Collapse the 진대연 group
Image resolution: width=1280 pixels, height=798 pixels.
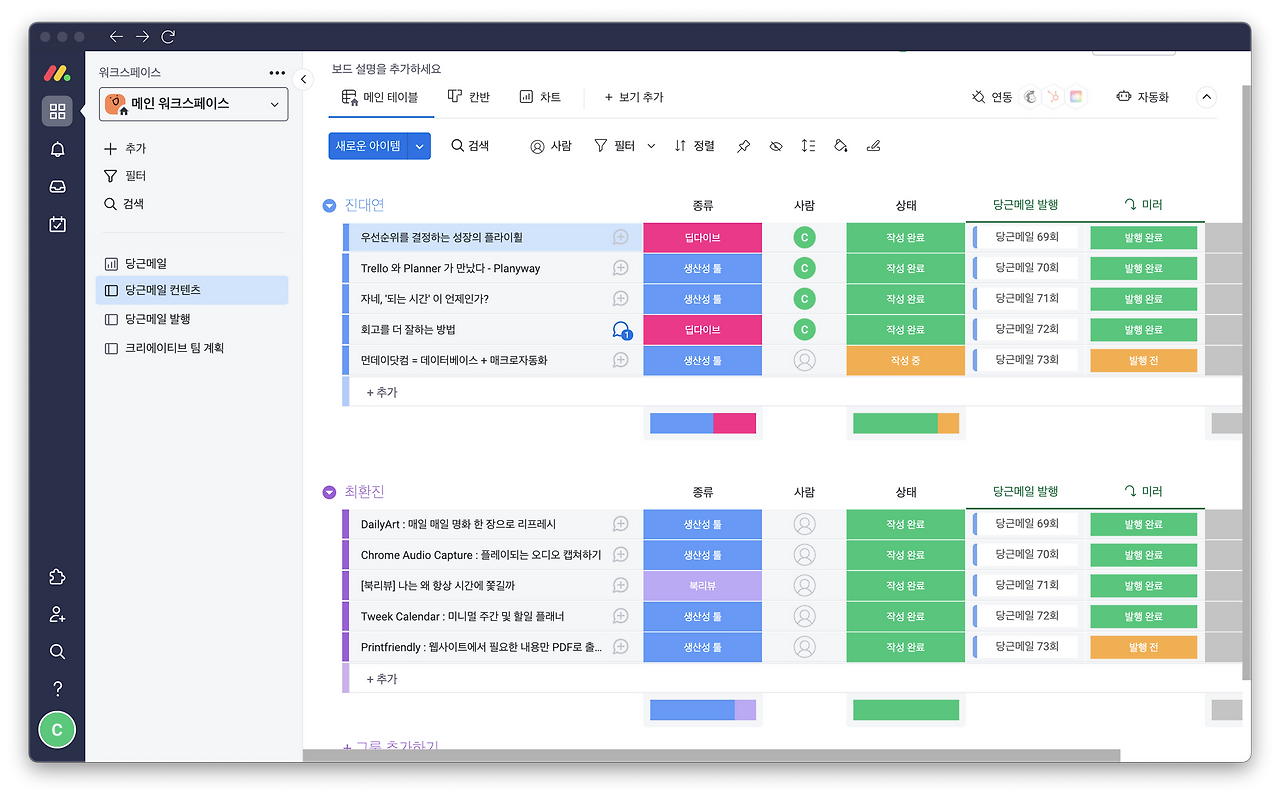coord(329,206)
